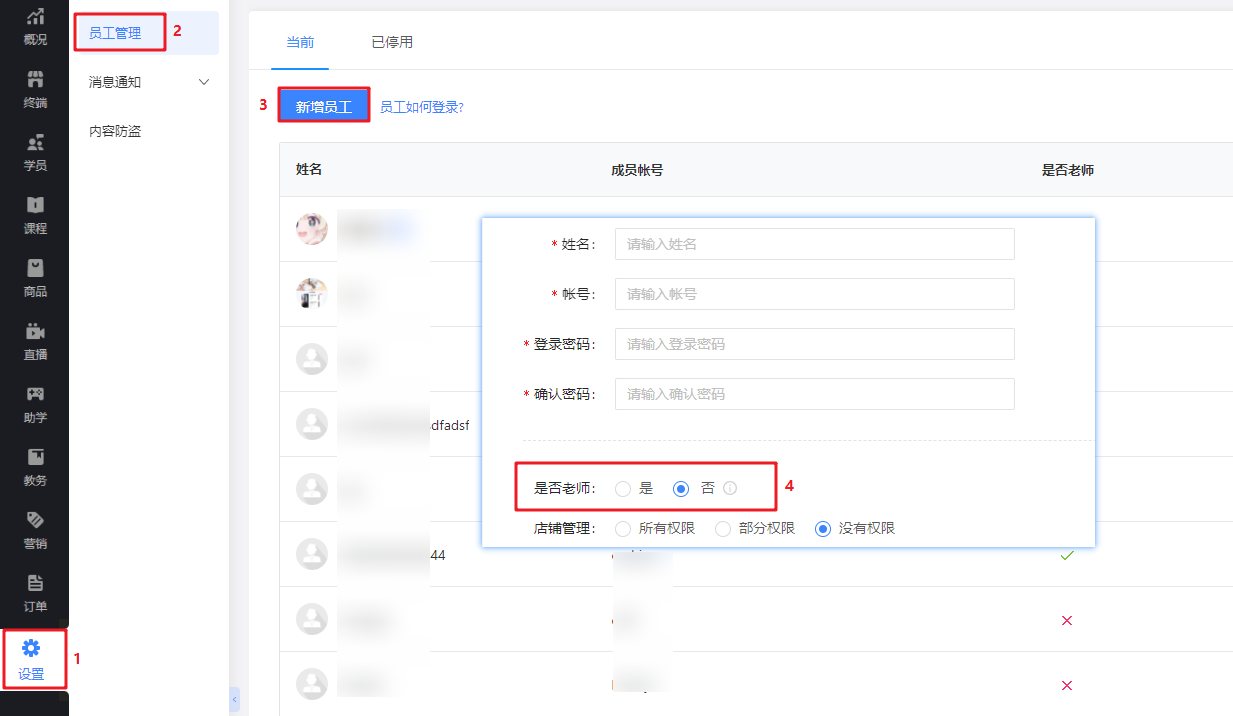Open the 营销 marketing tag icon
The width and height of the screenshot is (1233, 716).
35,521
